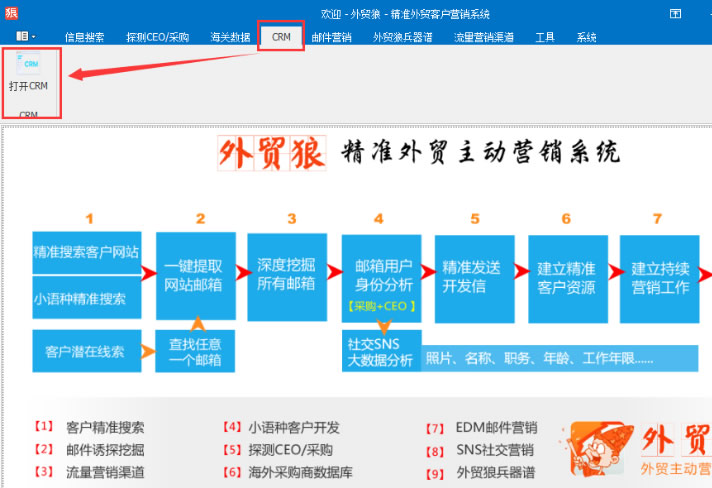Go to the 邮件营销 tab
This screenshot has width=712, height=488.
click(x=331, y=37)
